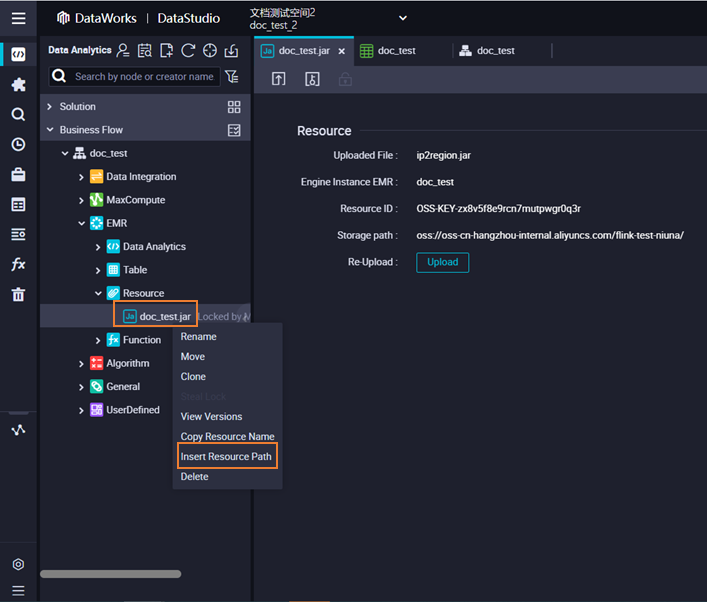Collapse the doc_test workflow node
The image size is (707, 602).
(x=65, y=153)
